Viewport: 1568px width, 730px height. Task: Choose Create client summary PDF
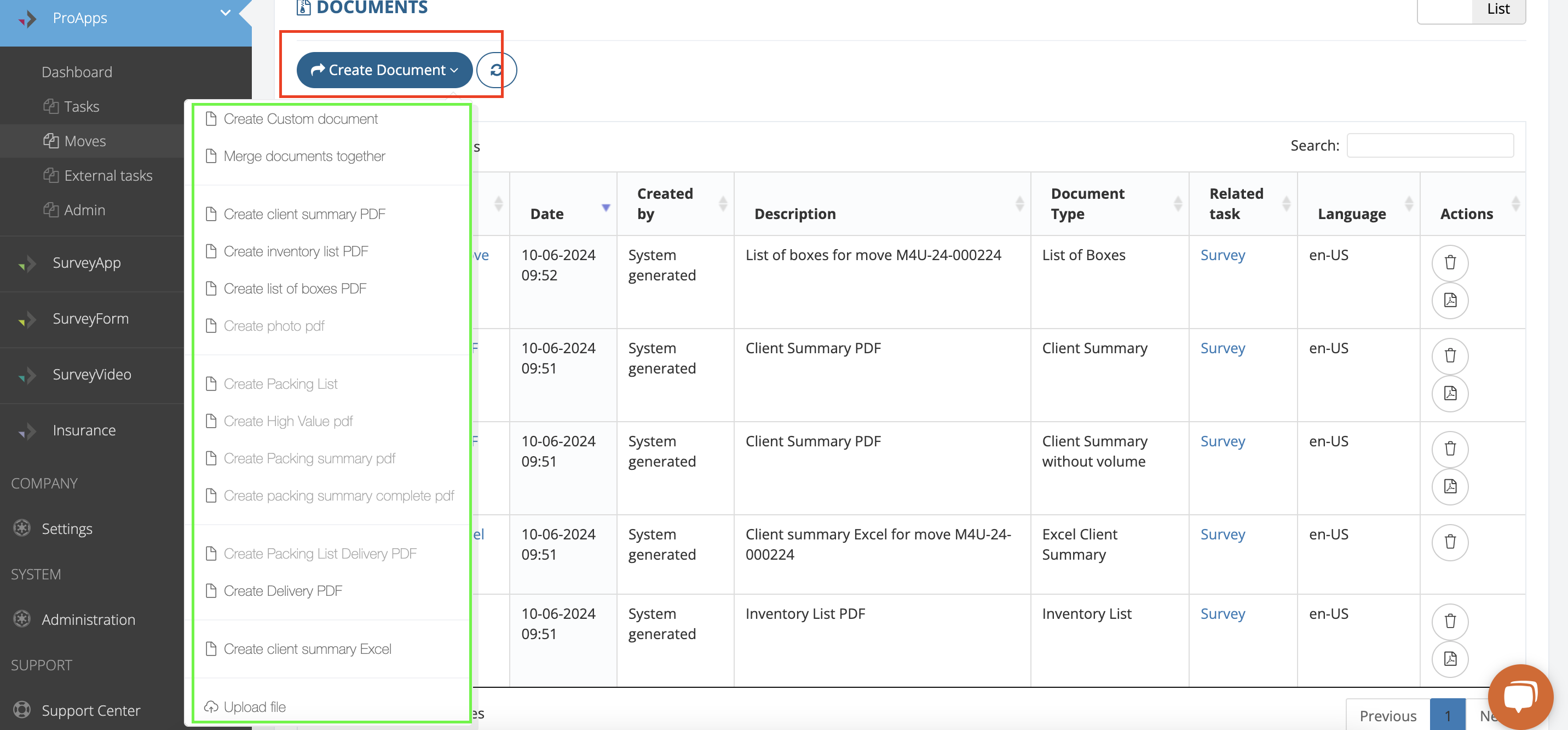pyautogui.click(x=304, y=214)
